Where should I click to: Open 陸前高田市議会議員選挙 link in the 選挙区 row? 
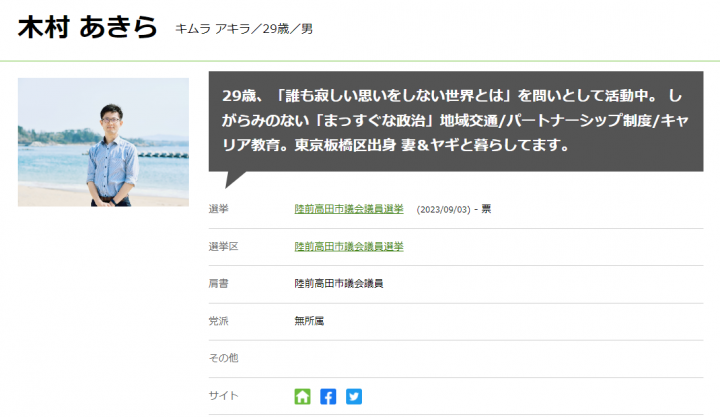coord(349,246)
